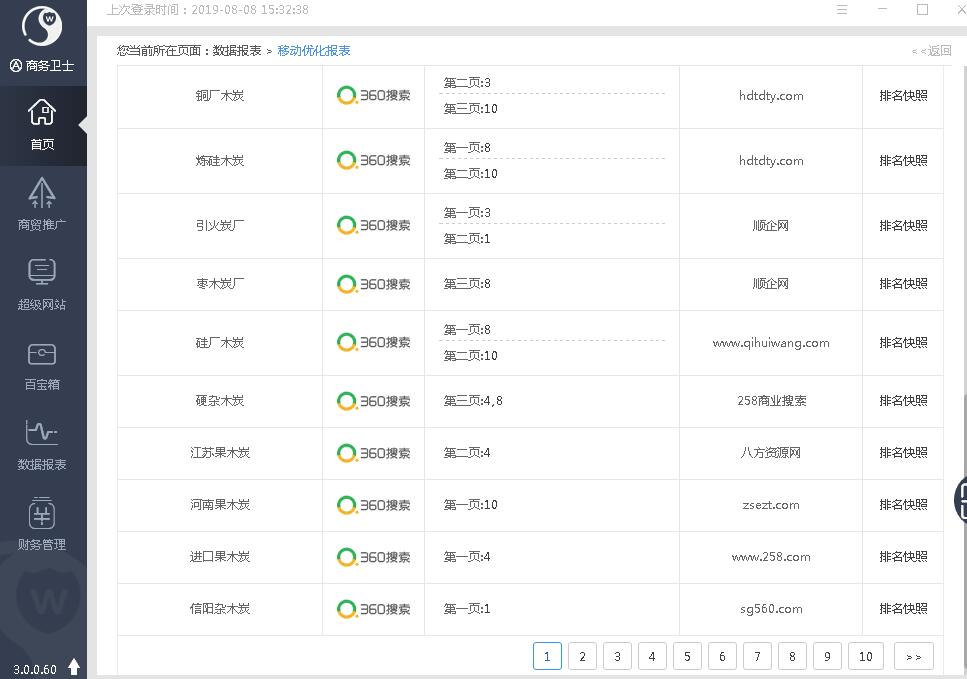Select page 1 in pagination
The height and width of the screenshot is (679, 967).
[547, 656]
